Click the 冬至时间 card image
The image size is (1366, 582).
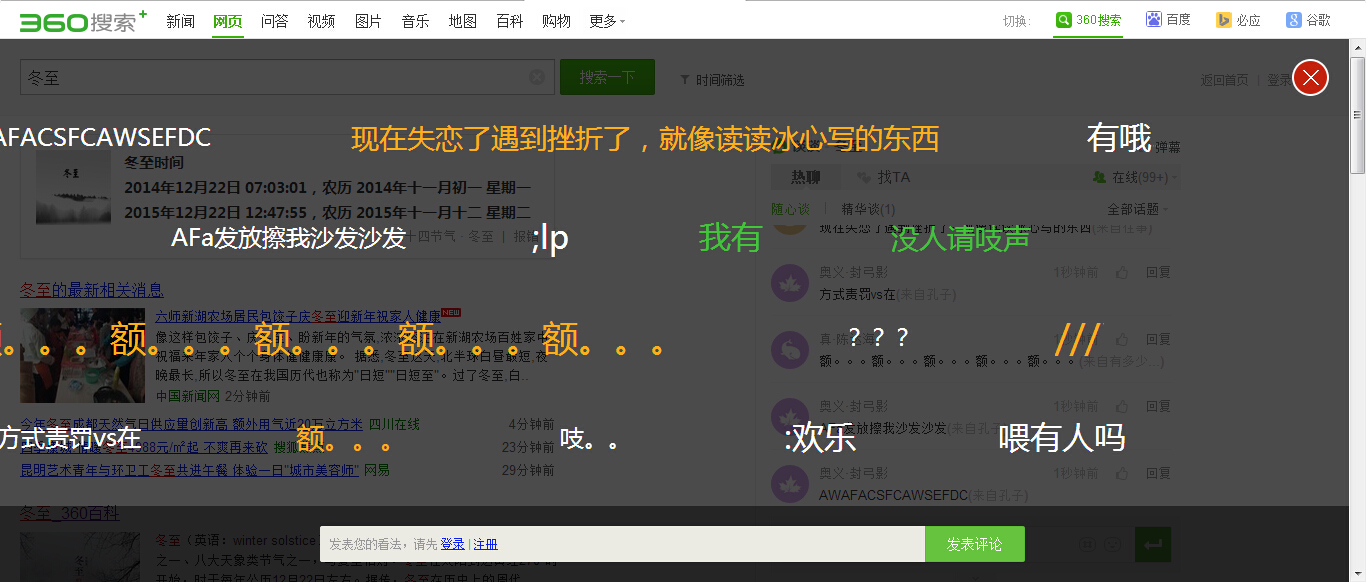pos(74,189)
